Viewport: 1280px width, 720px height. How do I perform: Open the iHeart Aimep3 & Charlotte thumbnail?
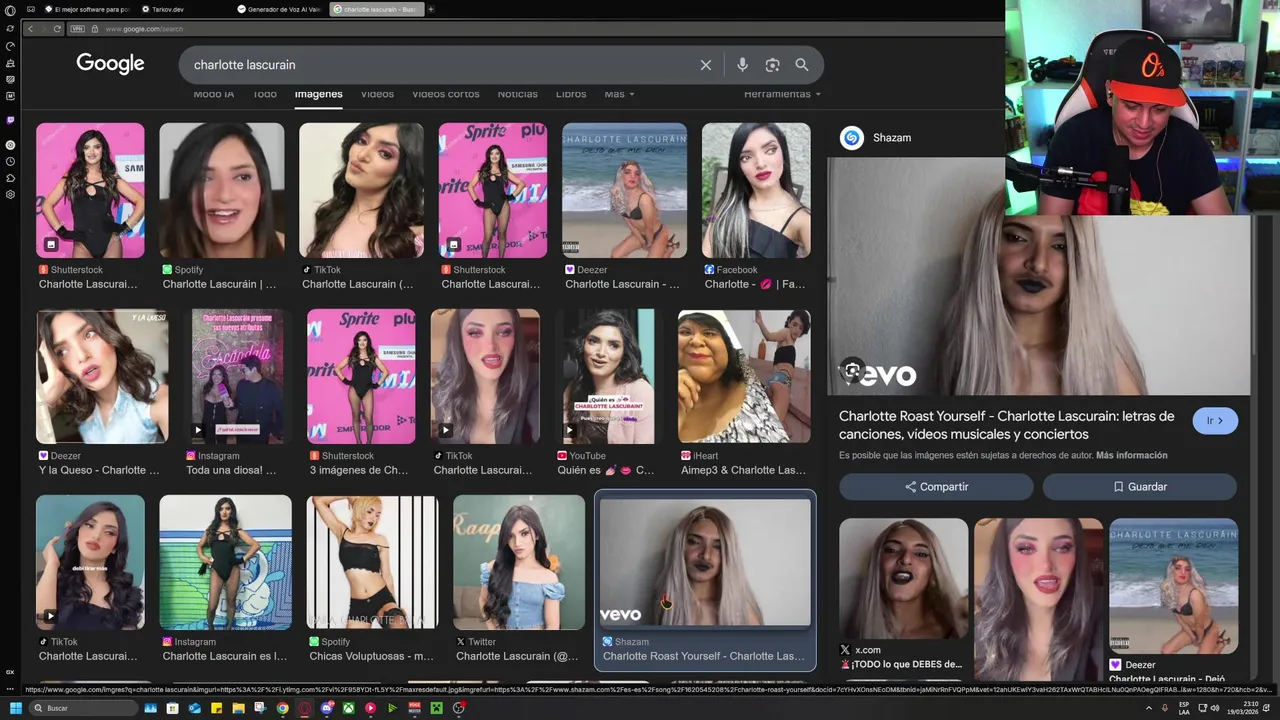click(744, 376)
